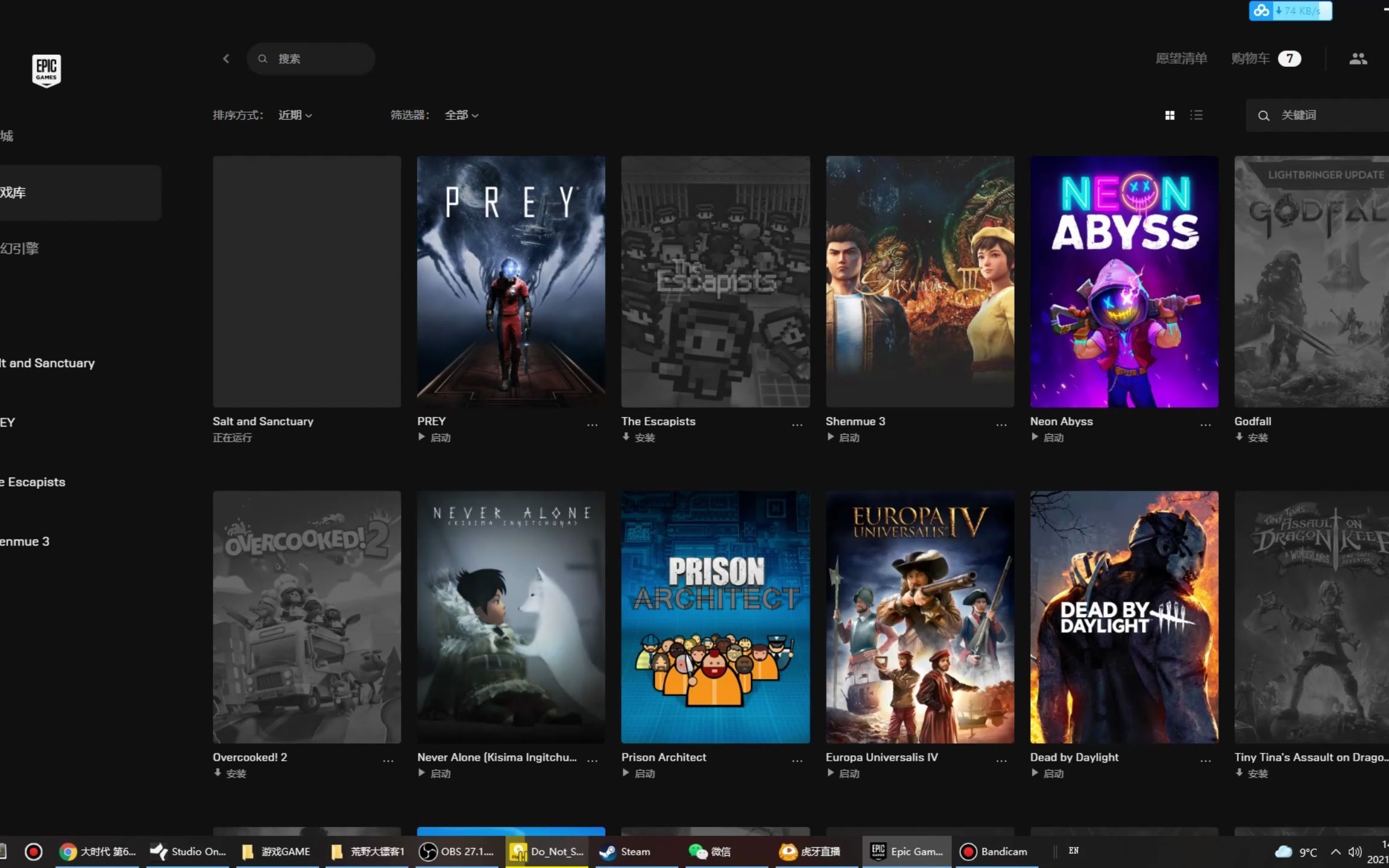This screenshot has width=1389, height=868.
Task: Open Never Alone three-dot menu
Action: coord(593,761)
